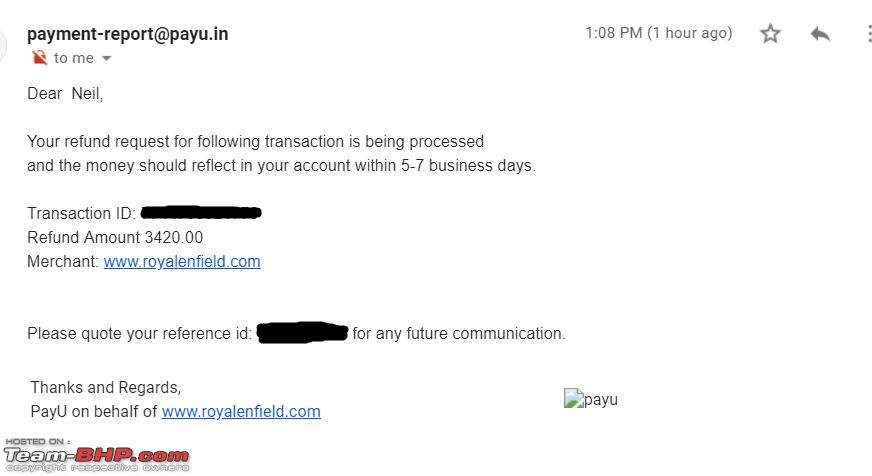This screenshot has height=476, width=872.
Task: Expand the 'to me' recipient details arrow
Action: coord(106,58)
